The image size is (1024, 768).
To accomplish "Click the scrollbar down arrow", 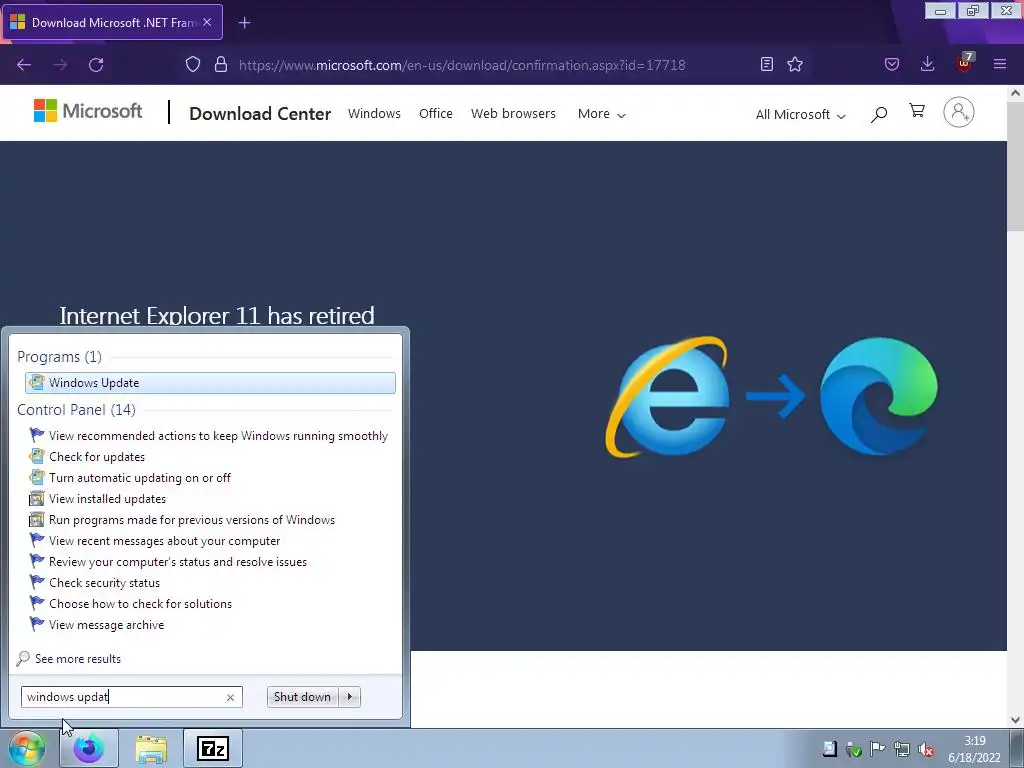I will (1015, 720).
